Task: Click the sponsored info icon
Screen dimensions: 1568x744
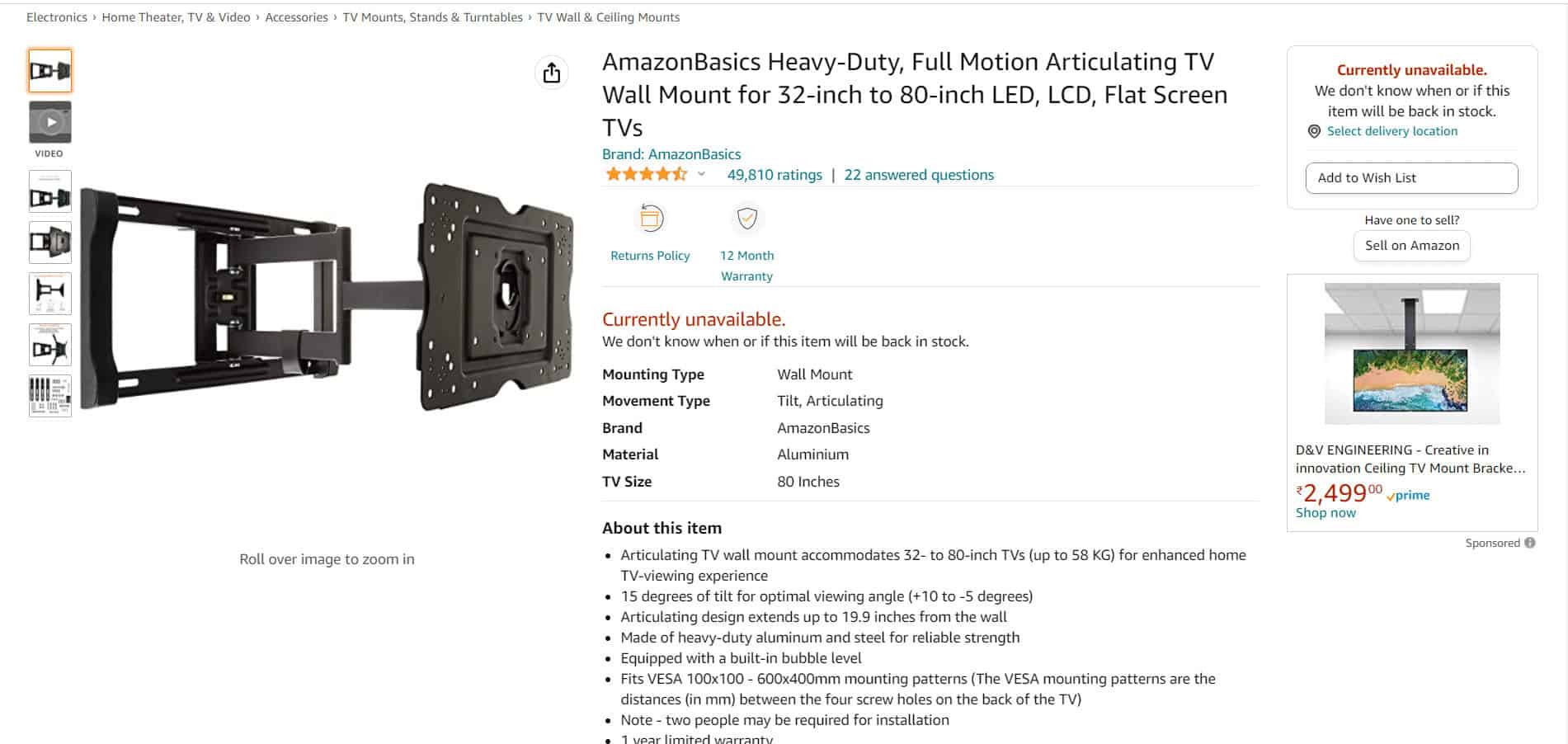Action: click(x=1530, y=543)
